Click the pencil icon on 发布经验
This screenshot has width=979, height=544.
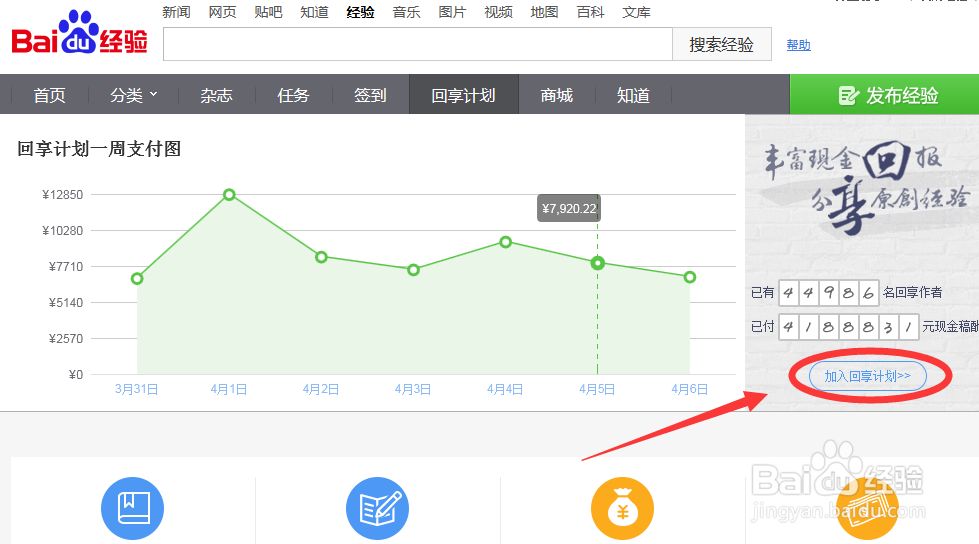[x=849, y=96]
